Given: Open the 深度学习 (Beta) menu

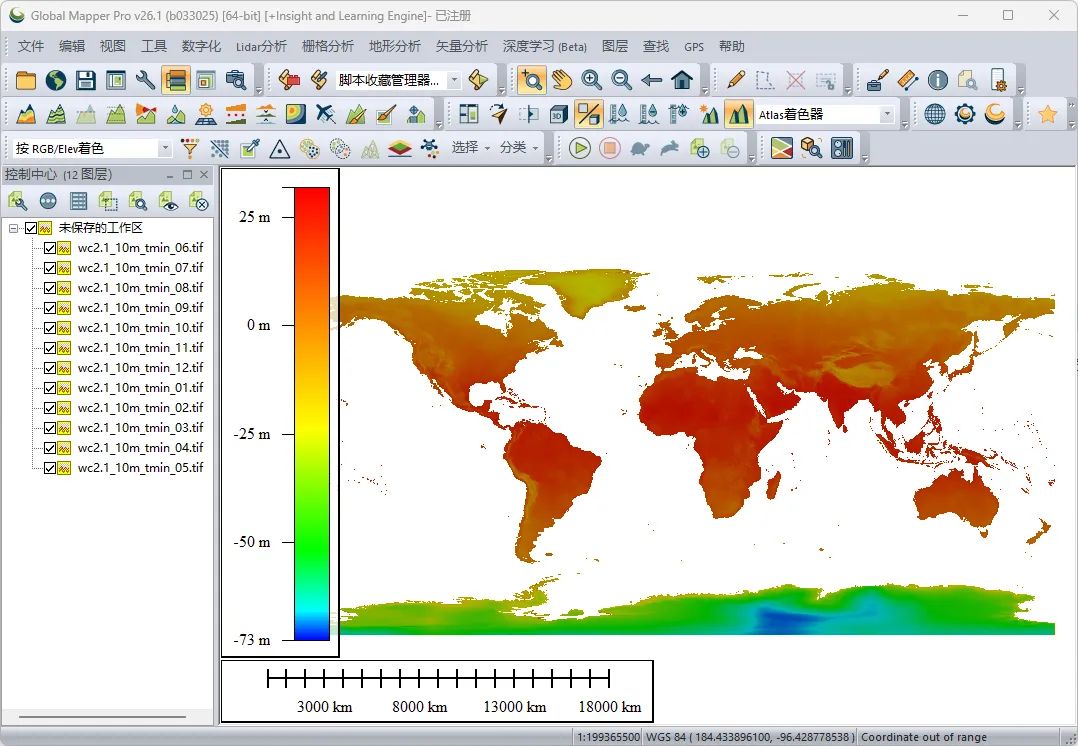Looking at the screenshot, I should click(x=544, y=46).
